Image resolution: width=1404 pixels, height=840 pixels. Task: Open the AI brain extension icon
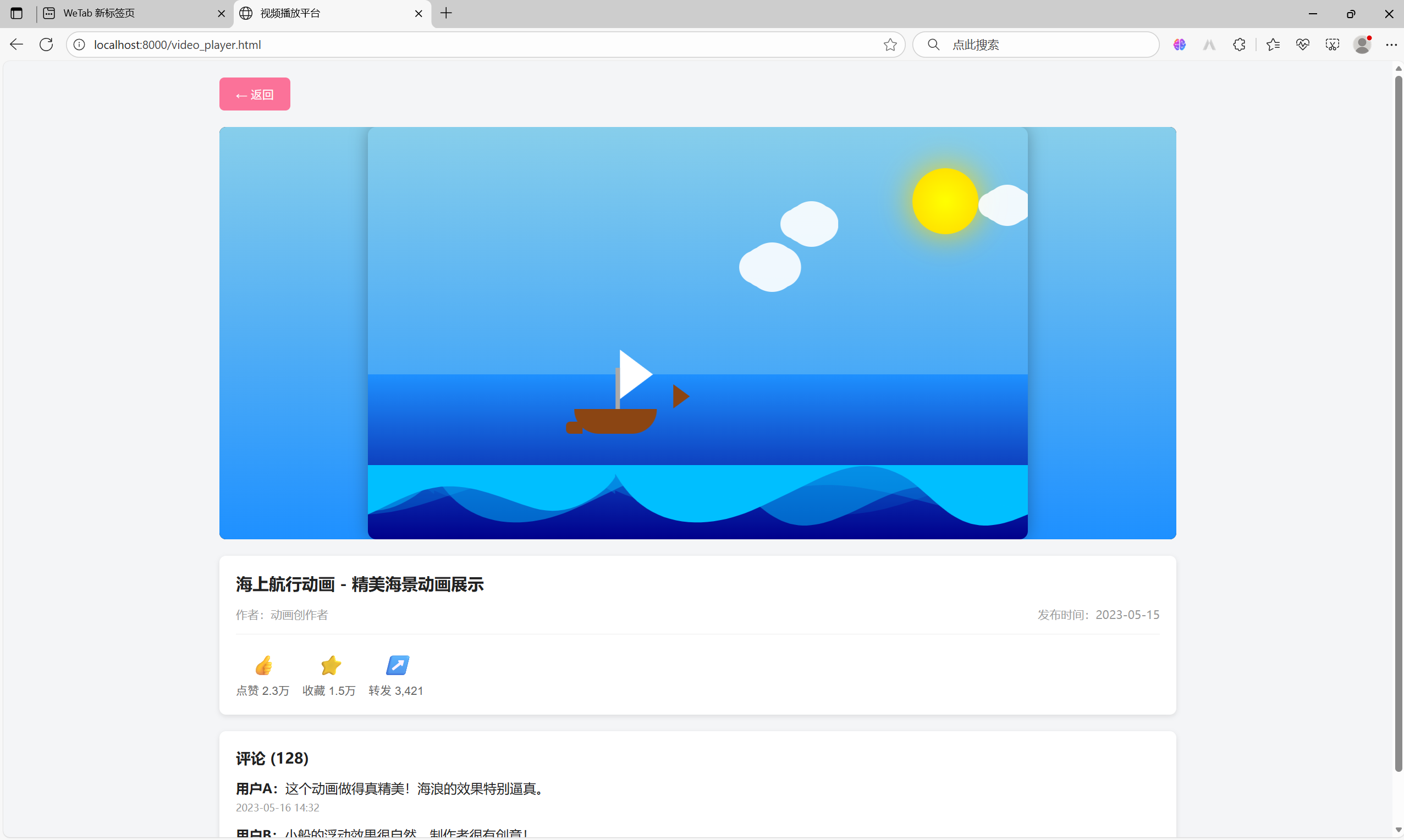(1179, 44)
